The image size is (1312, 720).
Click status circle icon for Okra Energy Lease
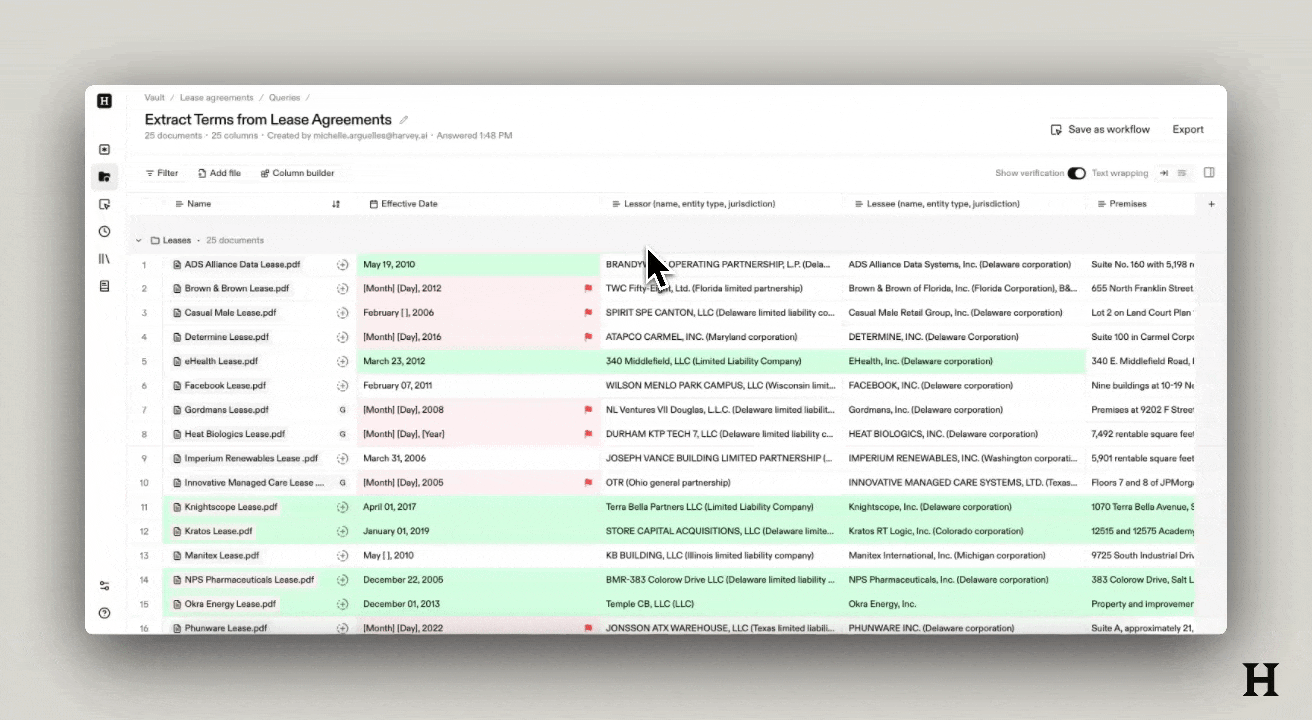[x=342, y=604]
